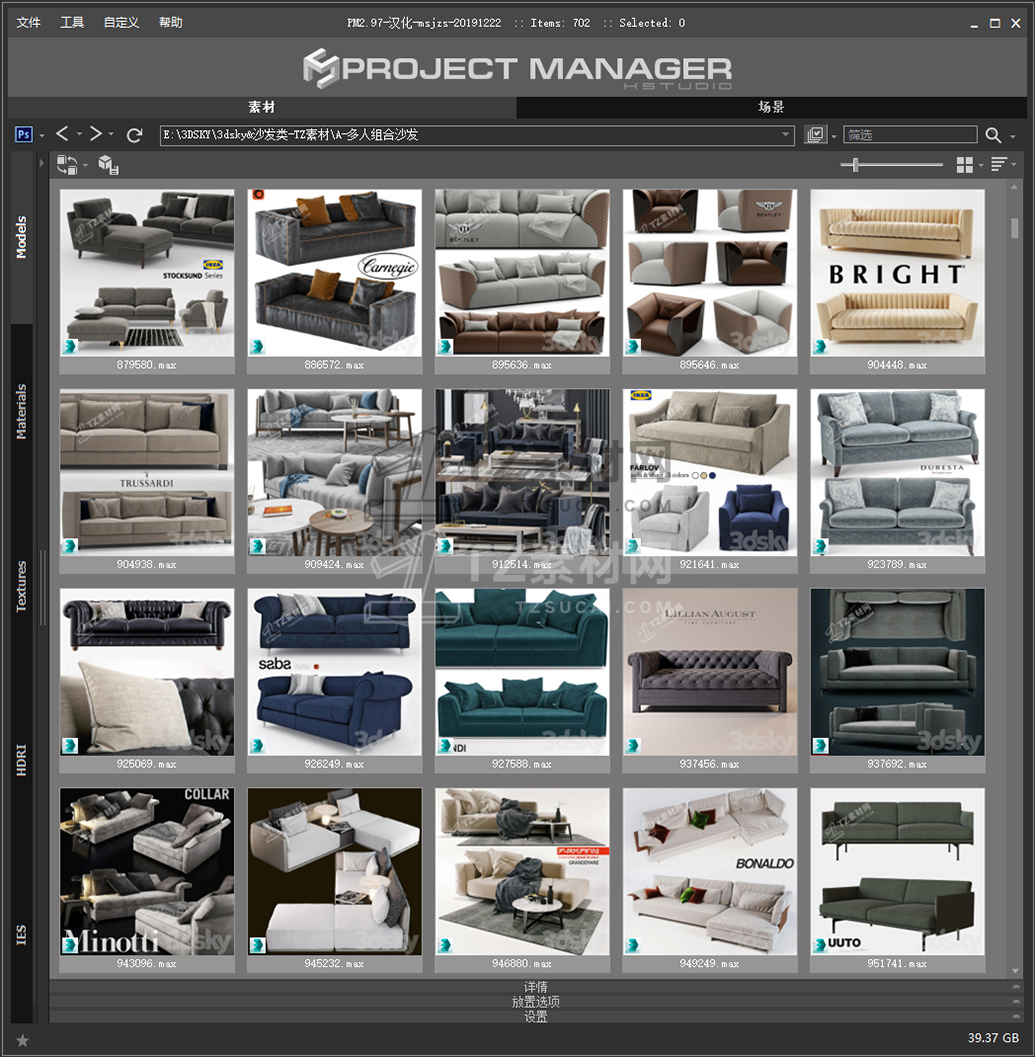Select the 949249.max Bonaldo sofa thumbnail

click(709, 872)
